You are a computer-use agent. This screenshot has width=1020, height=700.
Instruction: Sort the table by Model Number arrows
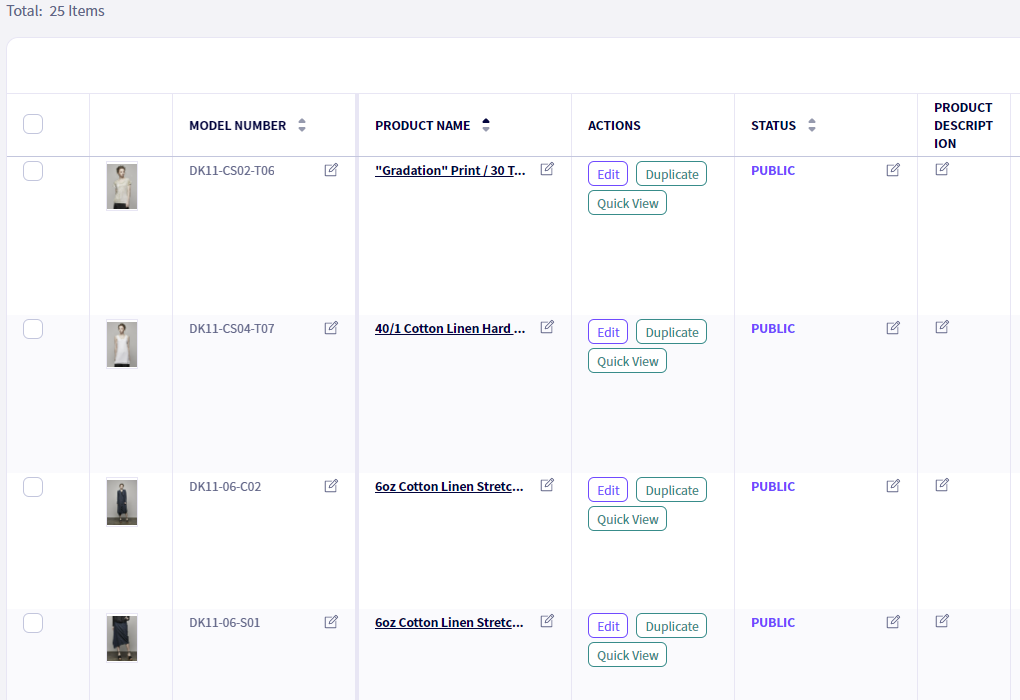(x=302, y=125)
